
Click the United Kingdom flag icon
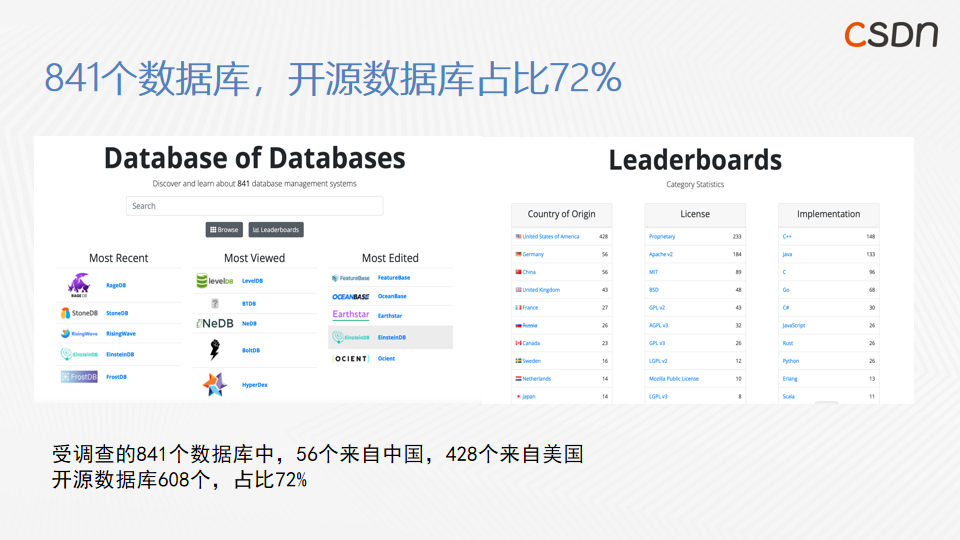coord(519,290)
